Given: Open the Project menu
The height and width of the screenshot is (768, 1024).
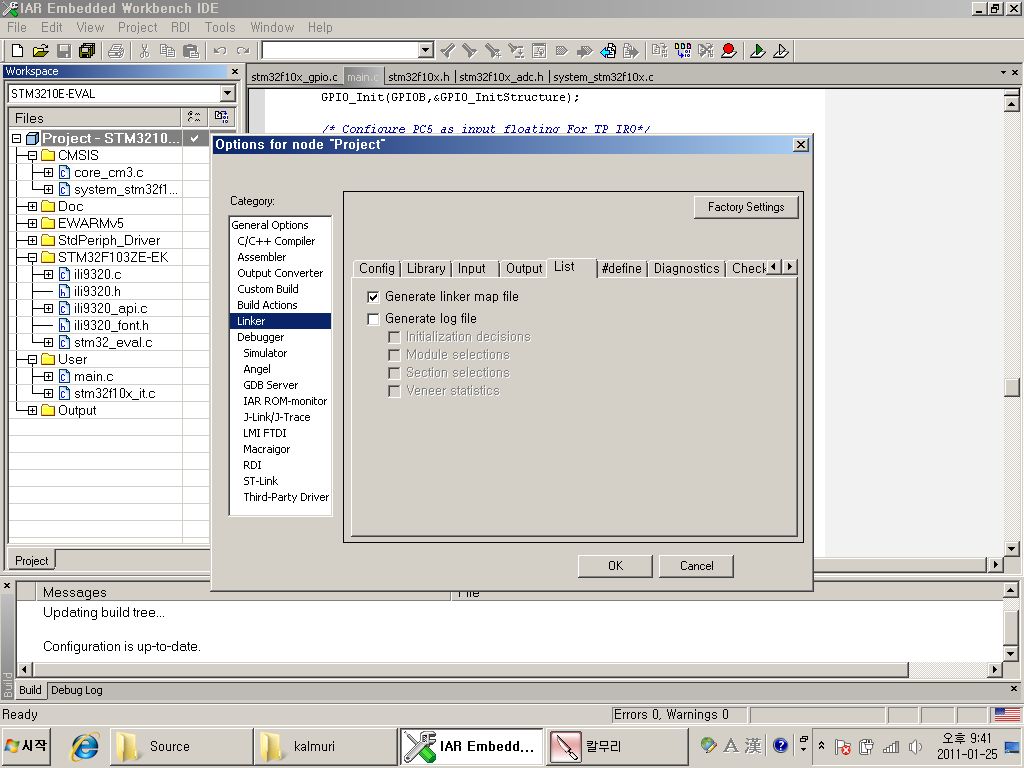Looking at the screenshot, I should coord(137,27).
